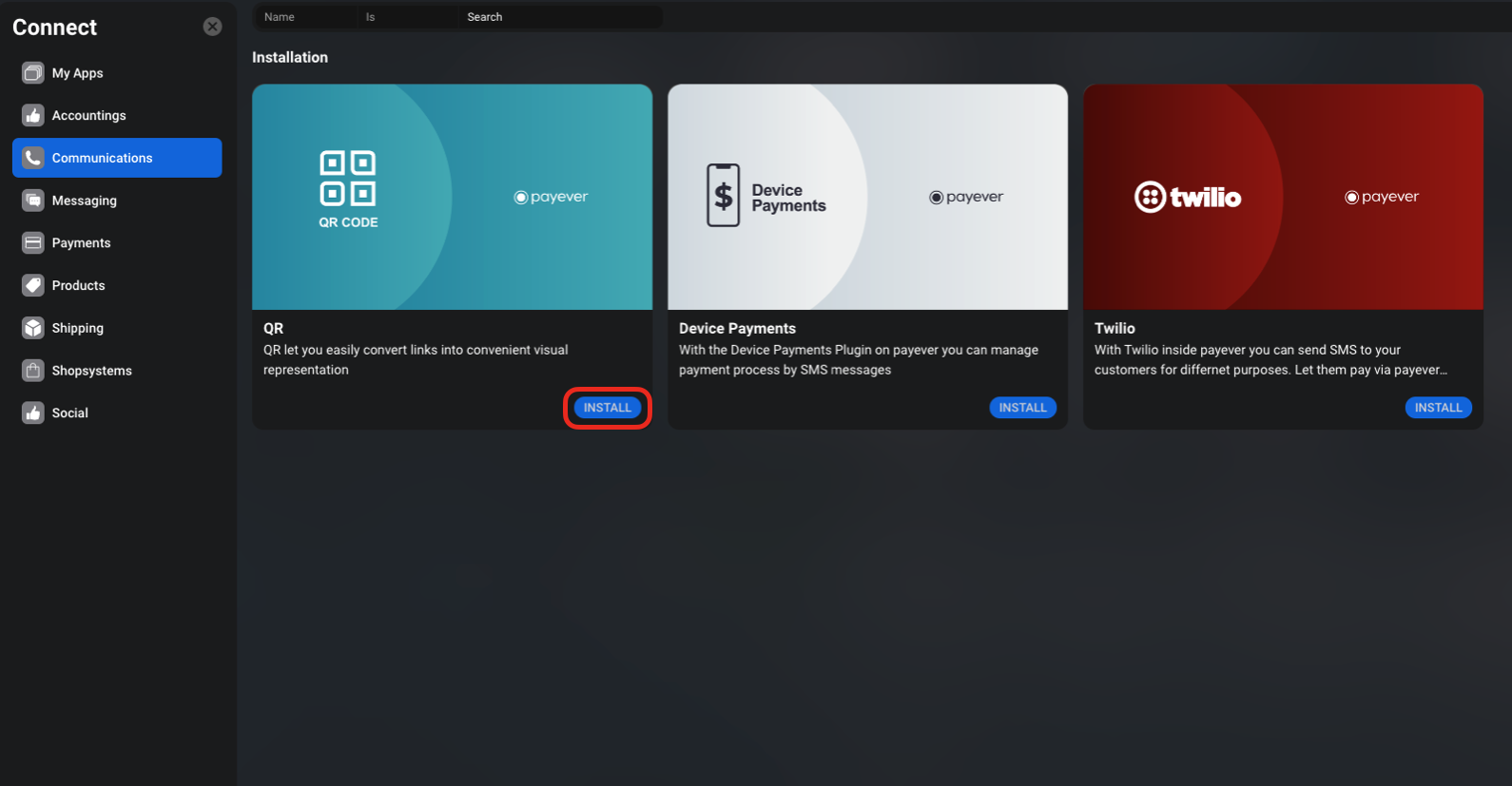Click payever logo on Device Payments card
The image size is (1512, 786).
point(966,197)
